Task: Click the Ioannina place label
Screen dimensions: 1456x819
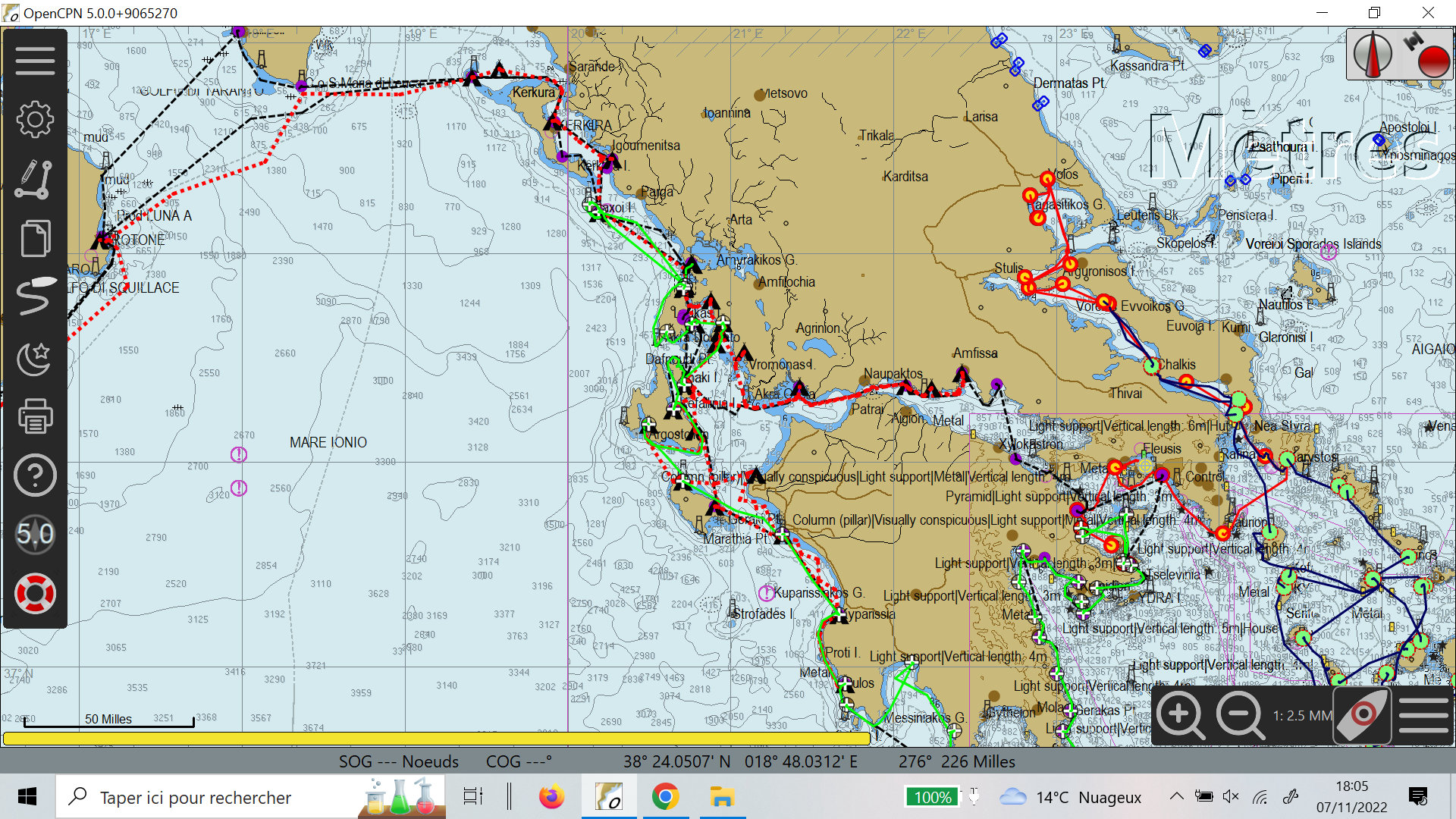Action: 726,113
